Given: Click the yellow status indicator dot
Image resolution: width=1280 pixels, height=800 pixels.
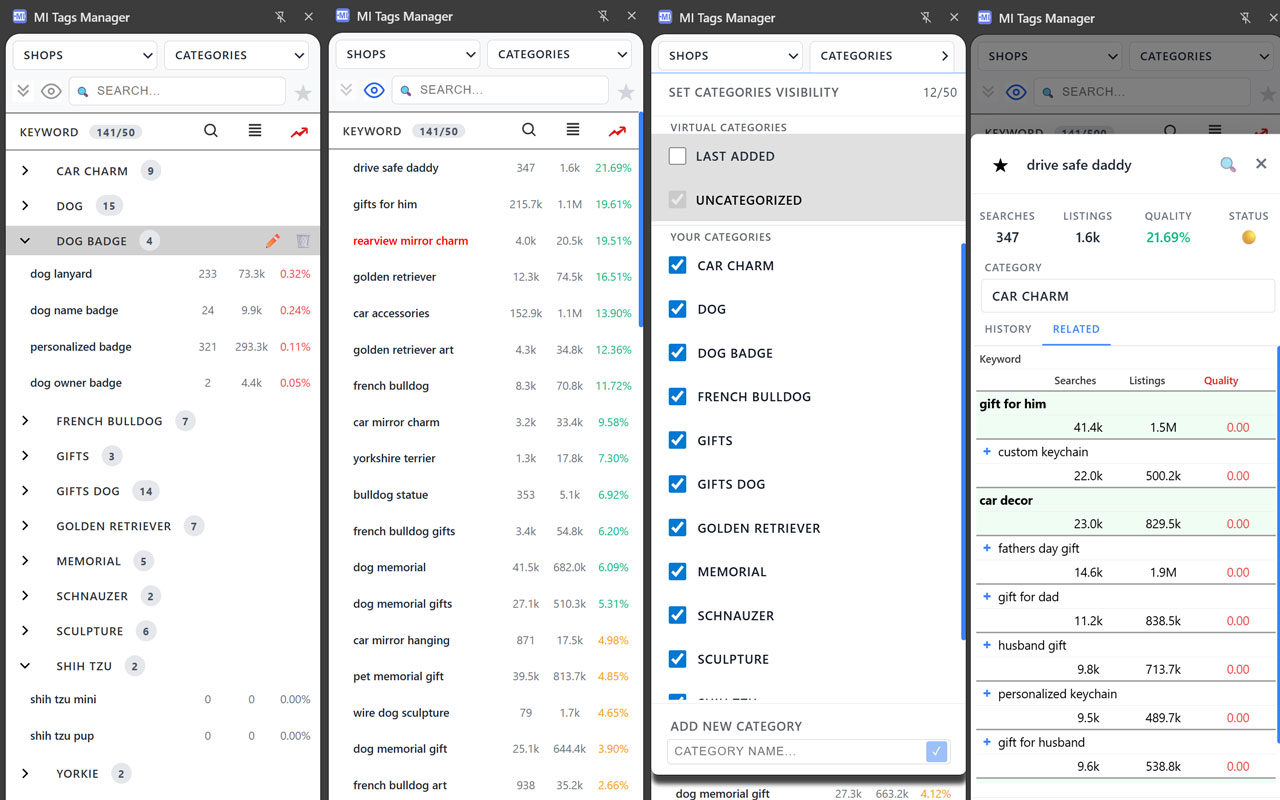Looking at the screenshot, I should [x=1248, y=238].
